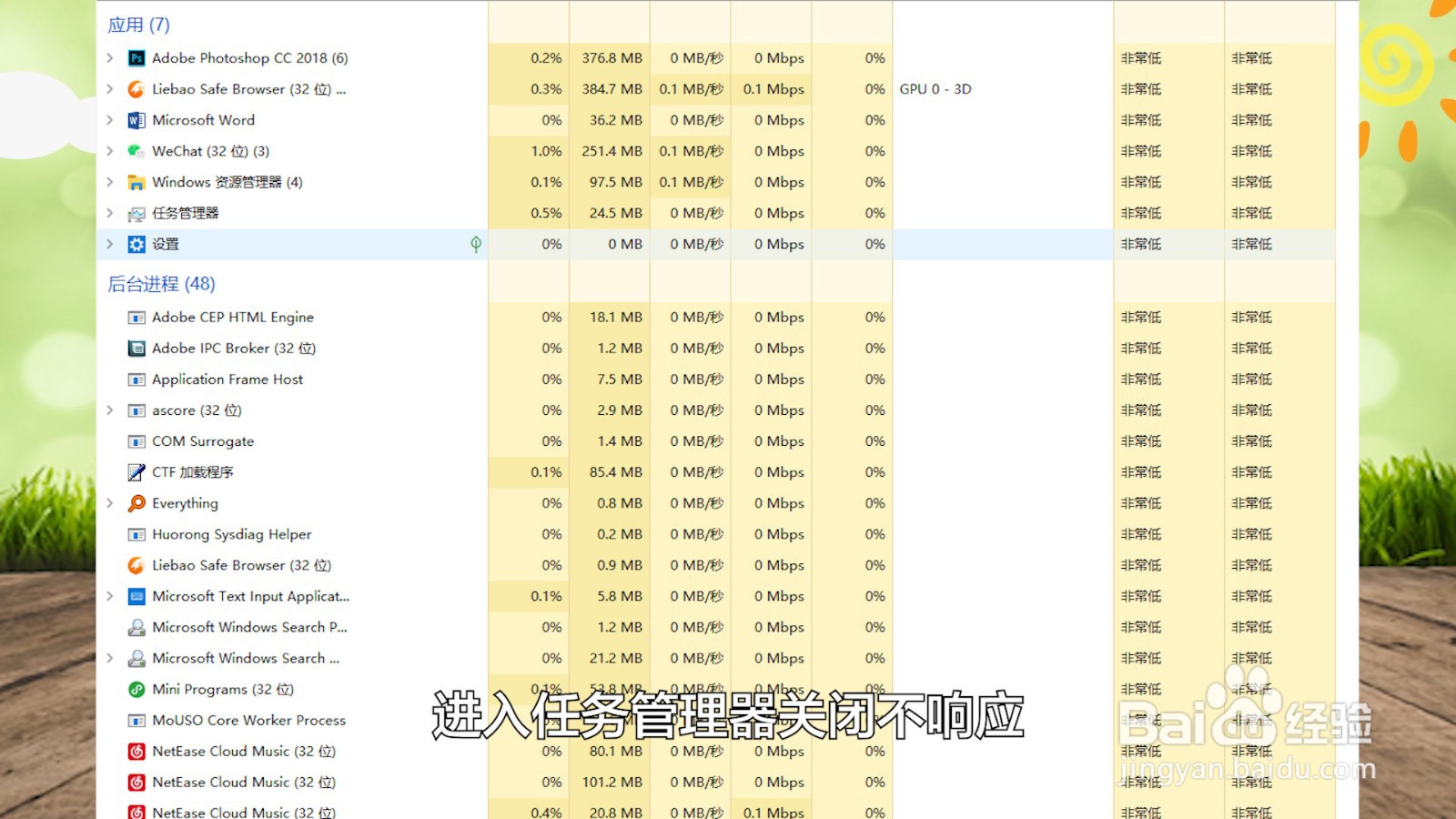Click the Microsoft Windows Search P... icon
This screenshot has height=819, width=1456.
136,627
